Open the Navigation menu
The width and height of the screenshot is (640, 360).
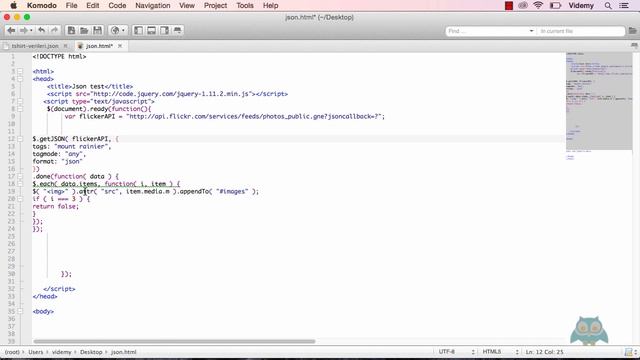tap(153, 6)
